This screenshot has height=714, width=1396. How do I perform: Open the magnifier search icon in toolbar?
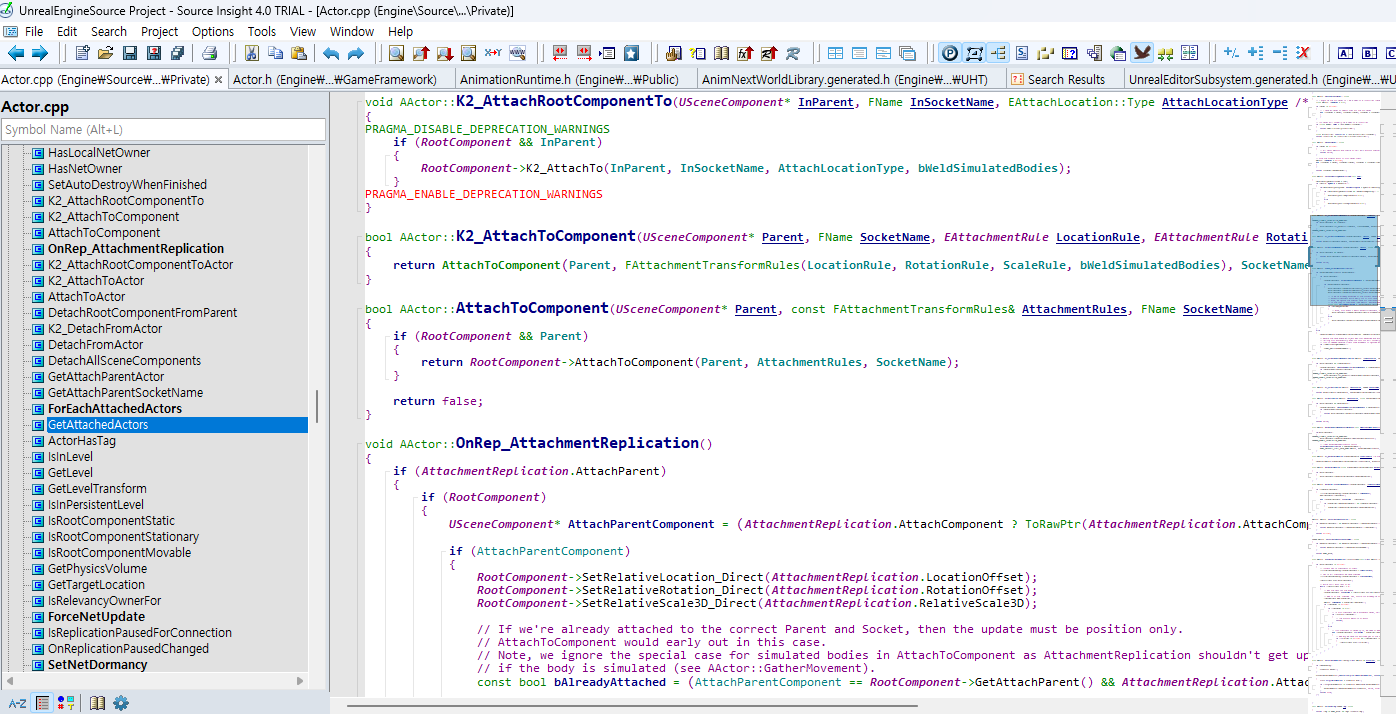click(x=397, y=53)
